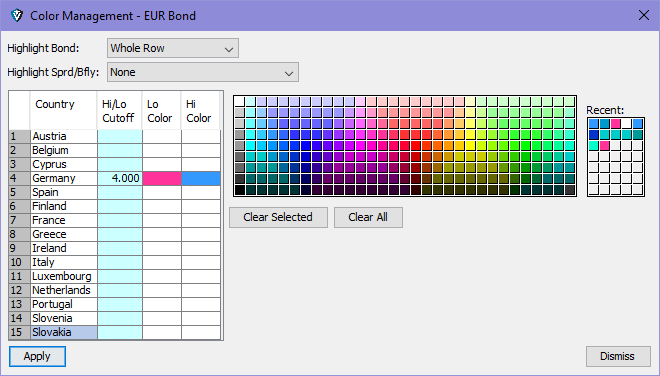
Task: Click the Country column header
Action: (x=64, y=110)
